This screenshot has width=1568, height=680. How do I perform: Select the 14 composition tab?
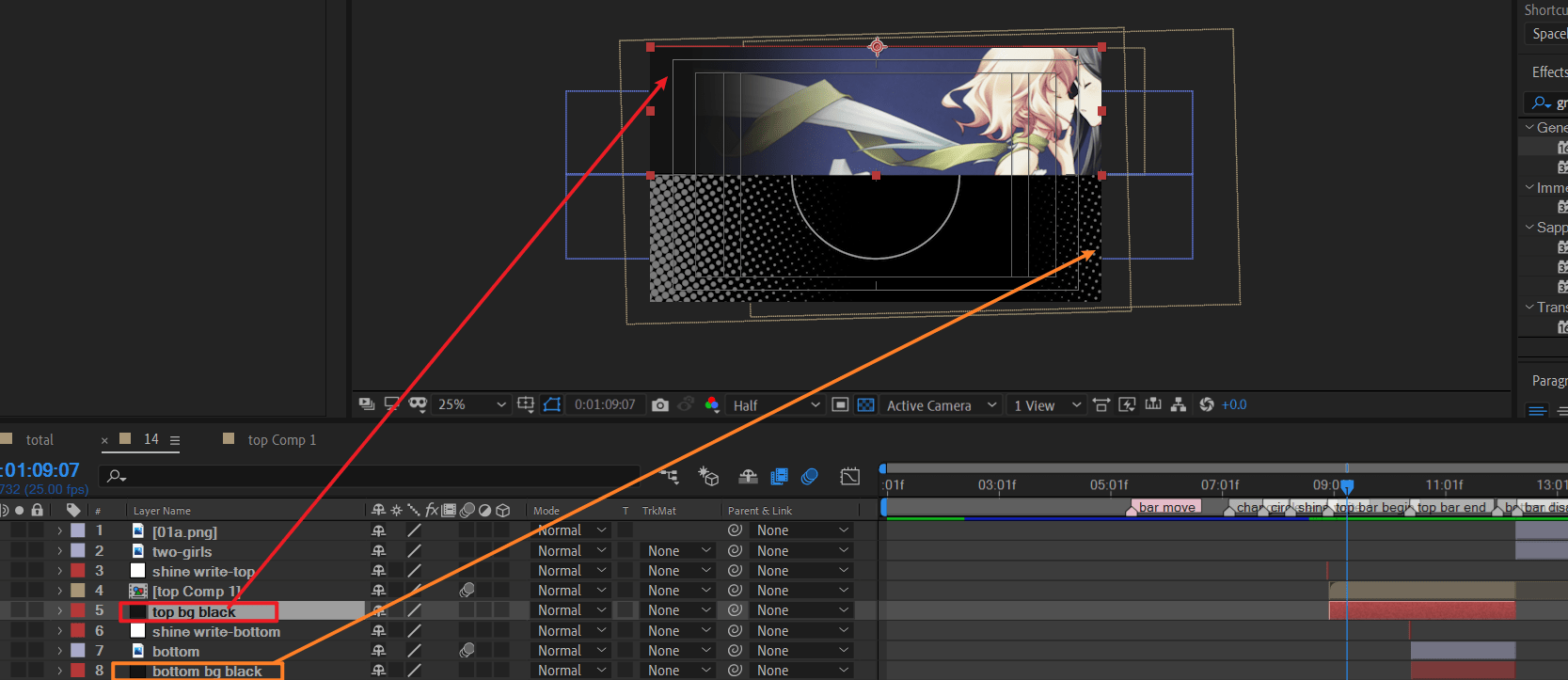coord(150,439)
